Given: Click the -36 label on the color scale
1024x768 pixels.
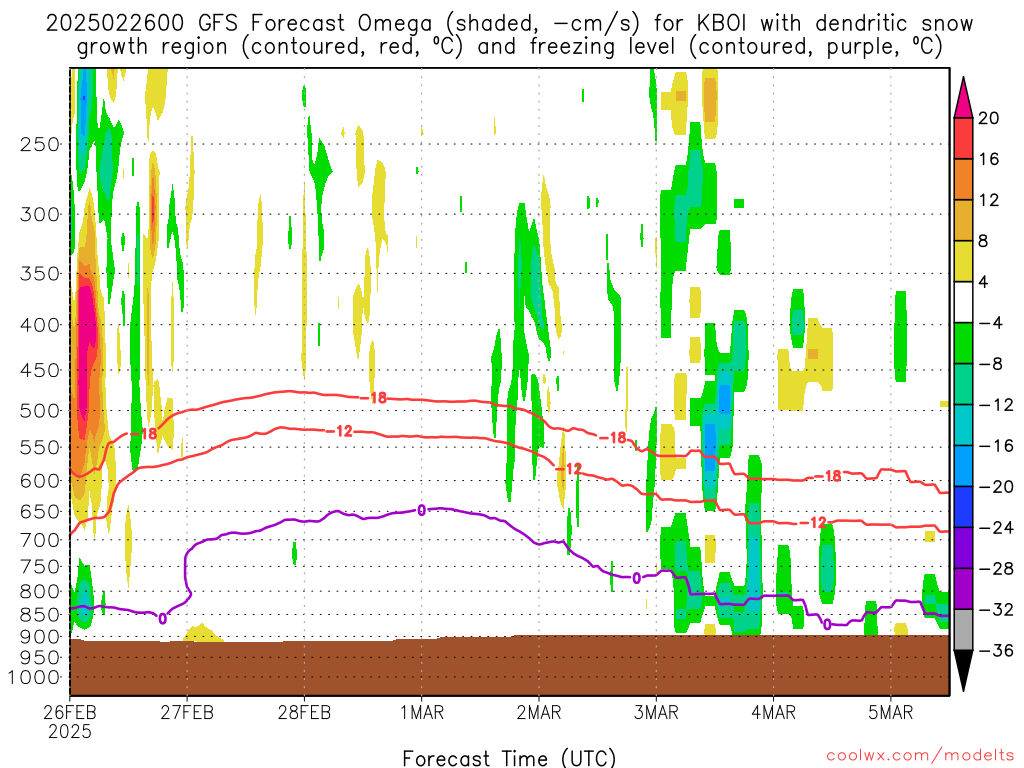Looking at the screenshot, I should 996,650.
